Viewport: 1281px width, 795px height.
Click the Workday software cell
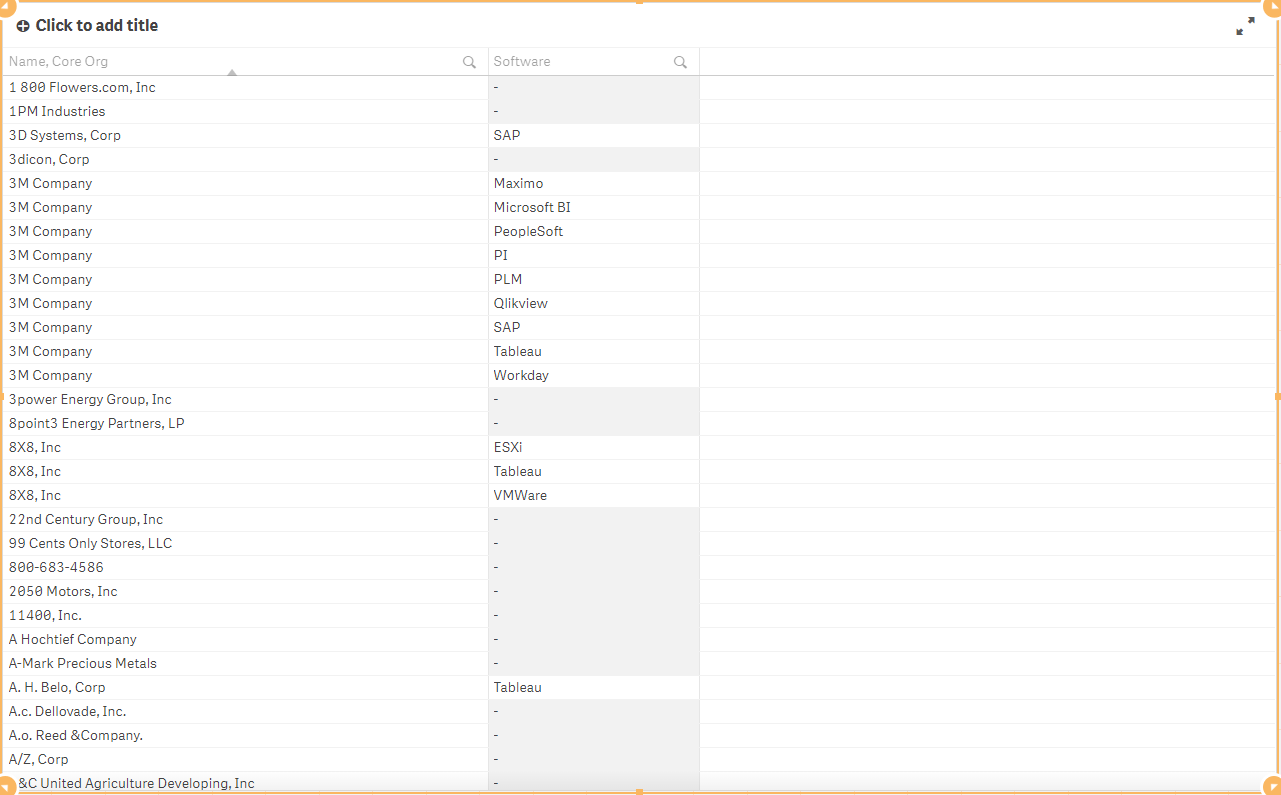pos(594,375)
